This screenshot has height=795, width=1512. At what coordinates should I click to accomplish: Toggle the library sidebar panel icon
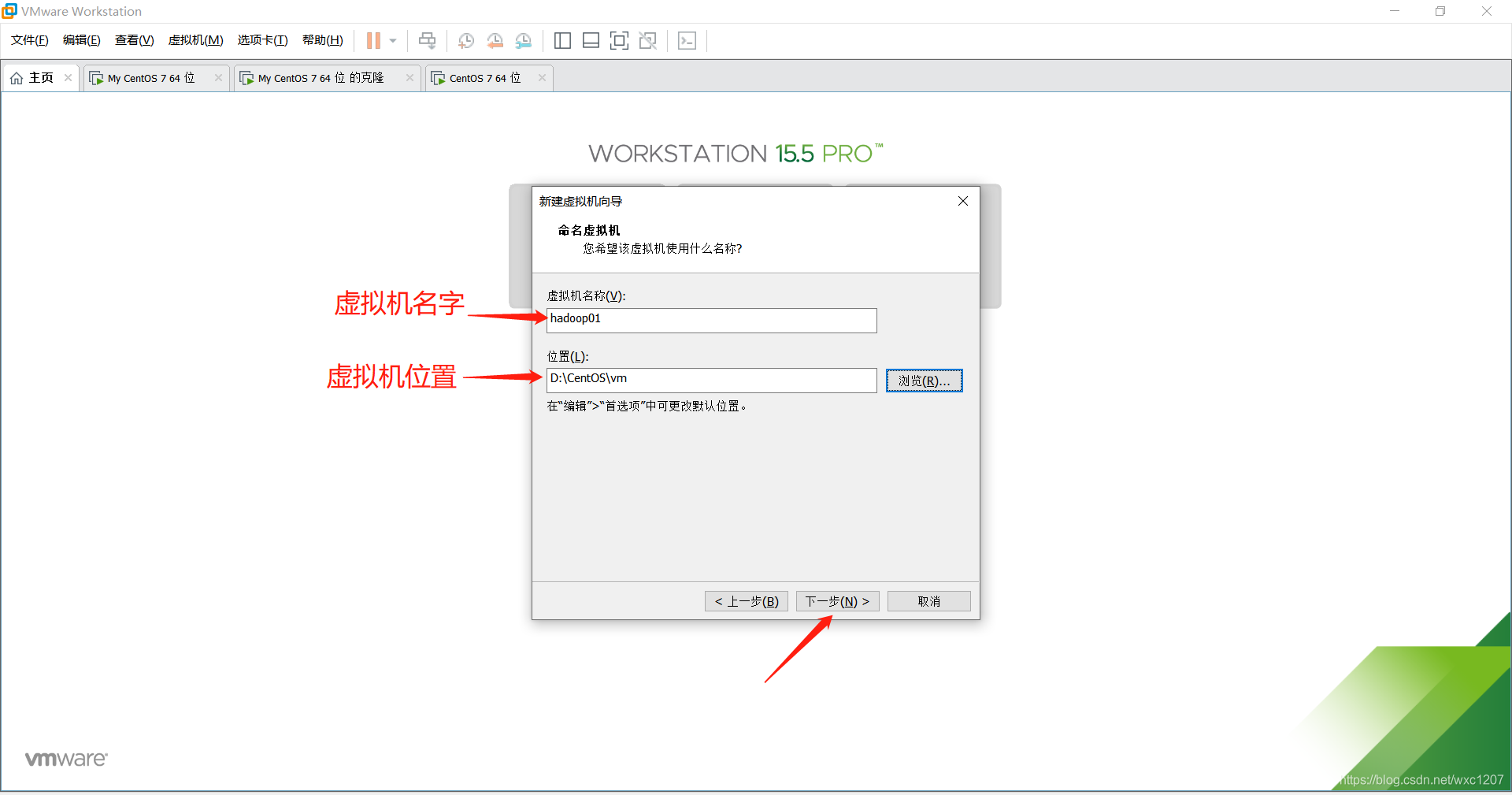(x=562, y=41)
